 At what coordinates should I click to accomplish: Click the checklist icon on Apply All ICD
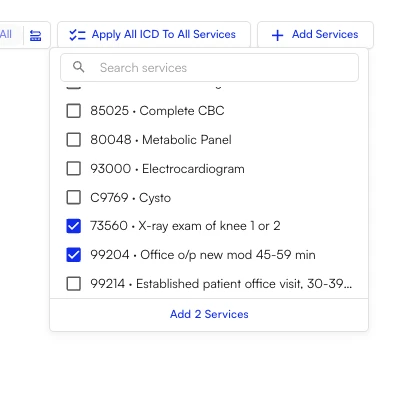pyautogui.click(x=77, y=35)
